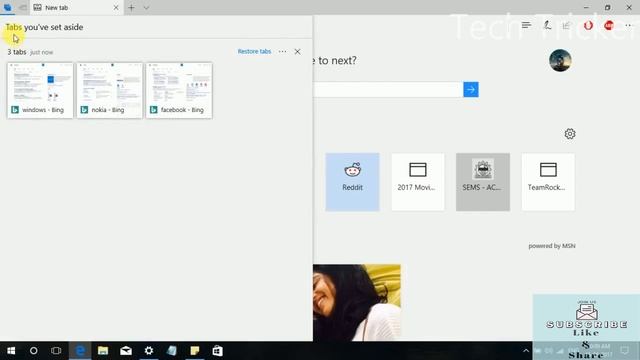Open a new tab with the plus button
The image size is (640, 360).
click(131, 7)
